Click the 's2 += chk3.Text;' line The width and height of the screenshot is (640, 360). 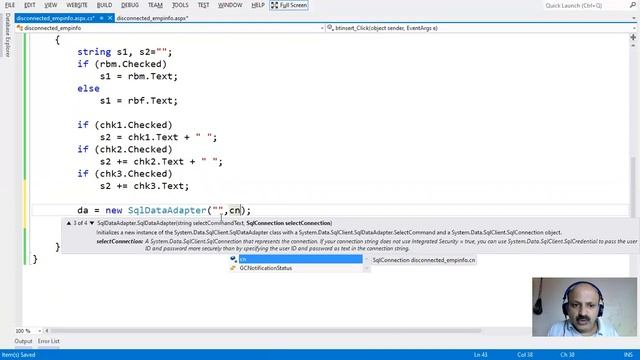coord(144,186)
